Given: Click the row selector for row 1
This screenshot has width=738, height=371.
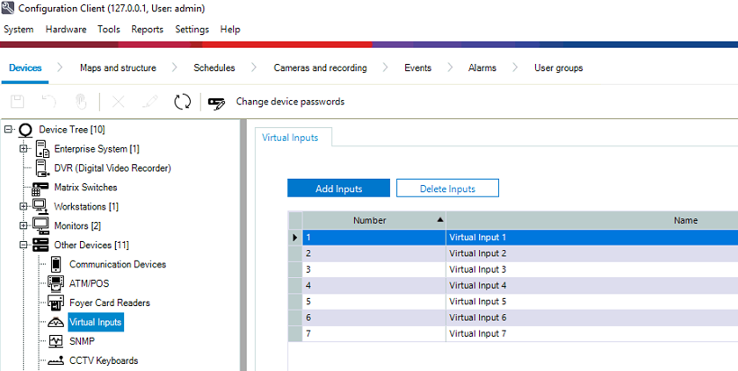Looking at the screenshot, I should pos(295,237).
